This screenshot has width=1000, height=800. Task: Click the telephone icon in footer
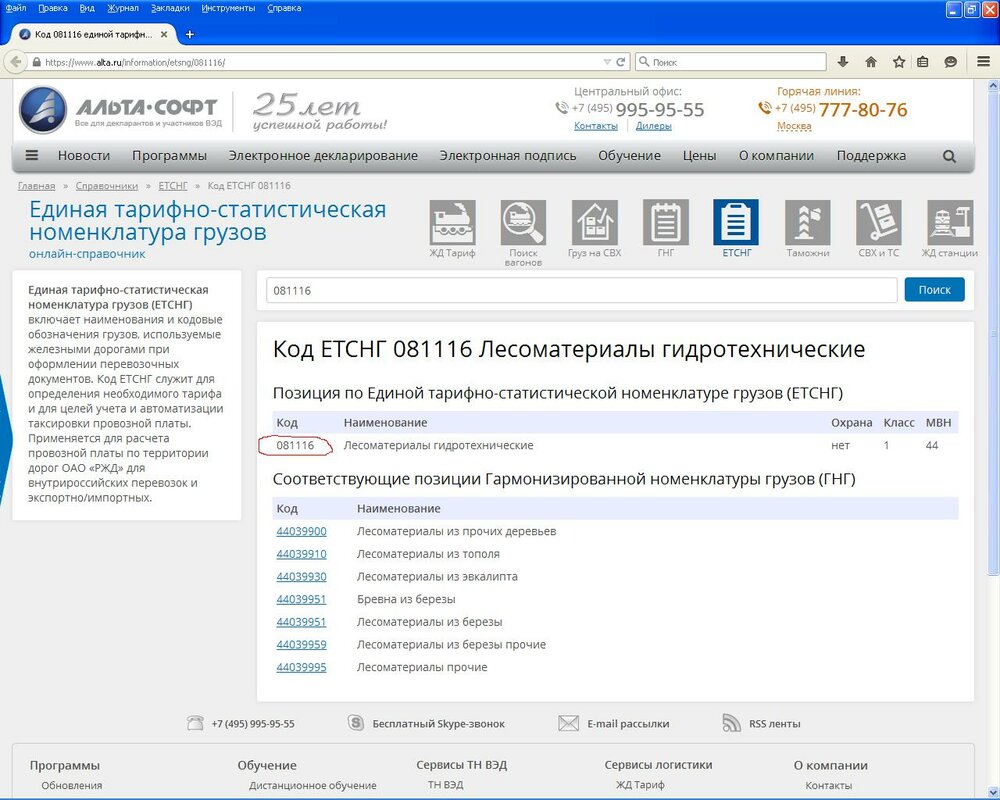(195, 723)
